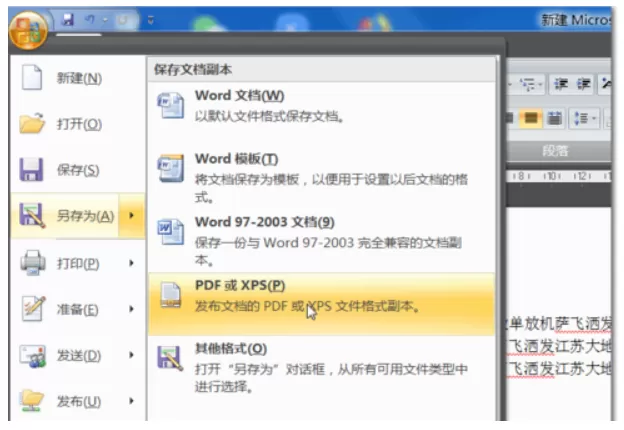Open the Line Spacing dropdown arrow
624x430 pixels.
[594, 118]
